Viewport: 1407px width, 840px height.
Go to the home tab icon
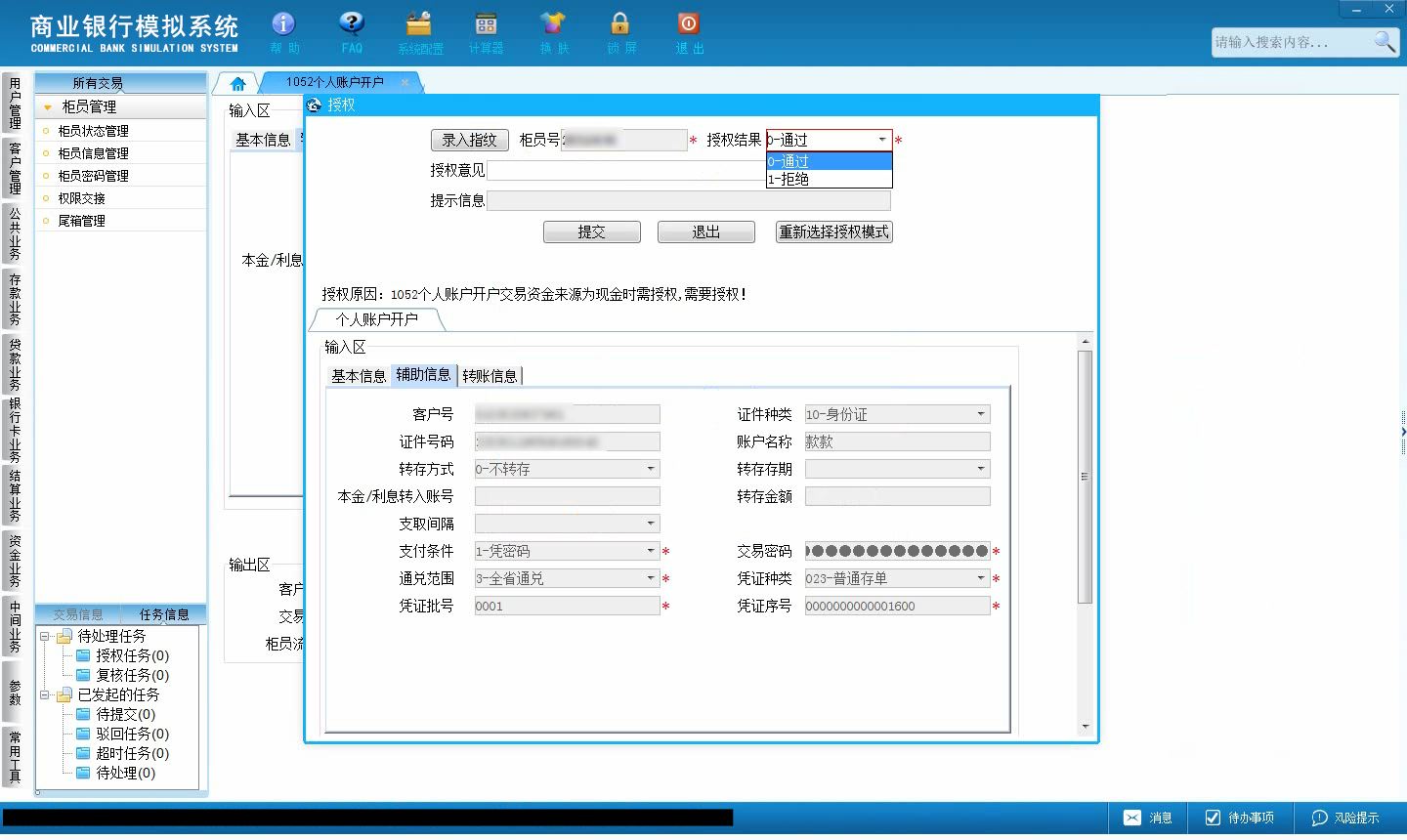tap(237, 83)
